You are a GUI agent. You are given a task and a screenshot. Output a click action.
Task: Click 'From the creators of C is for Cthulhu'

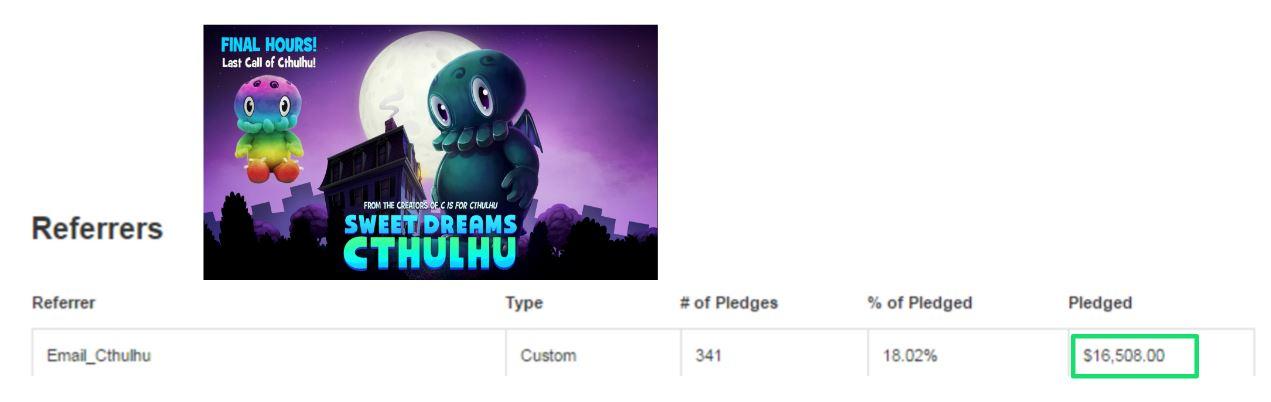(431, 206)
